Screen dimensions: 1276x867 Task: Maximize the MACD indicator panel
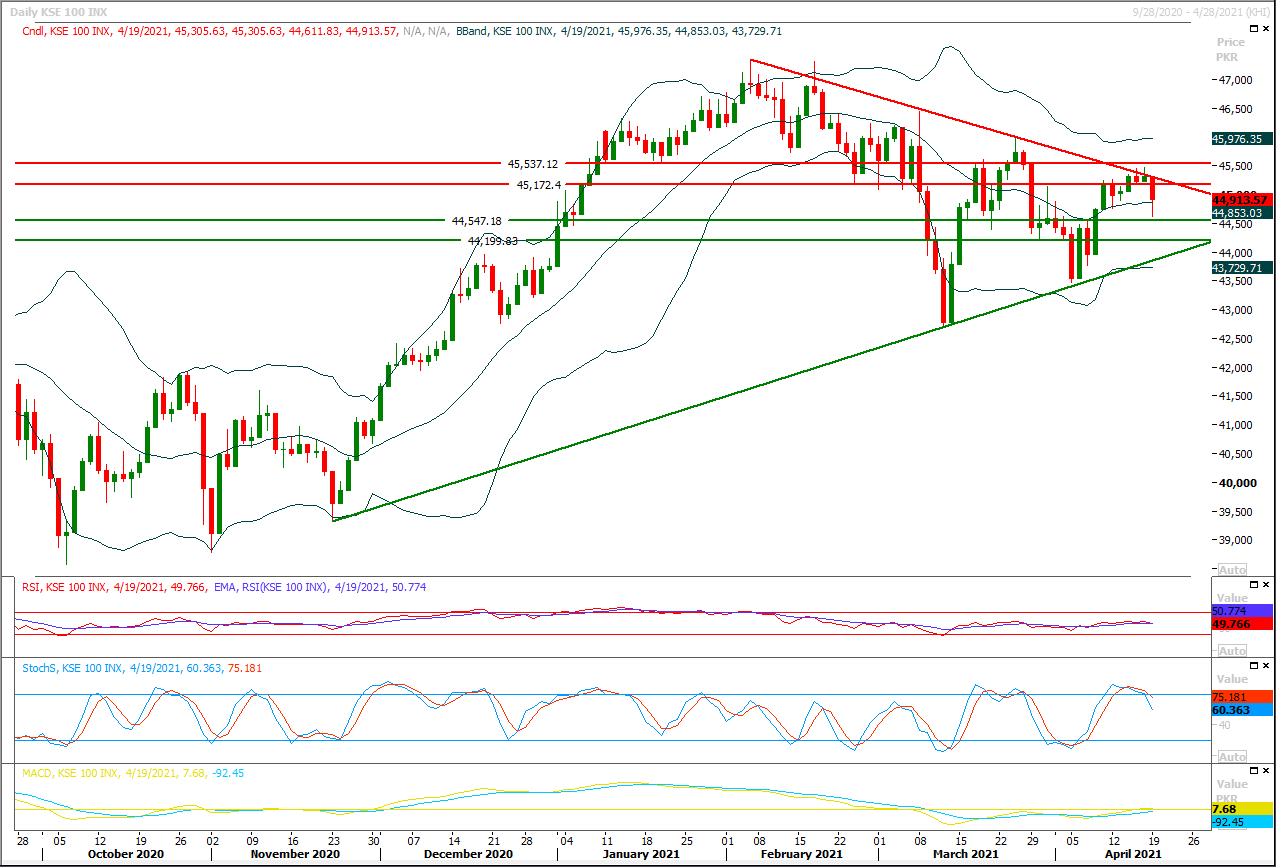(1254, 771)
